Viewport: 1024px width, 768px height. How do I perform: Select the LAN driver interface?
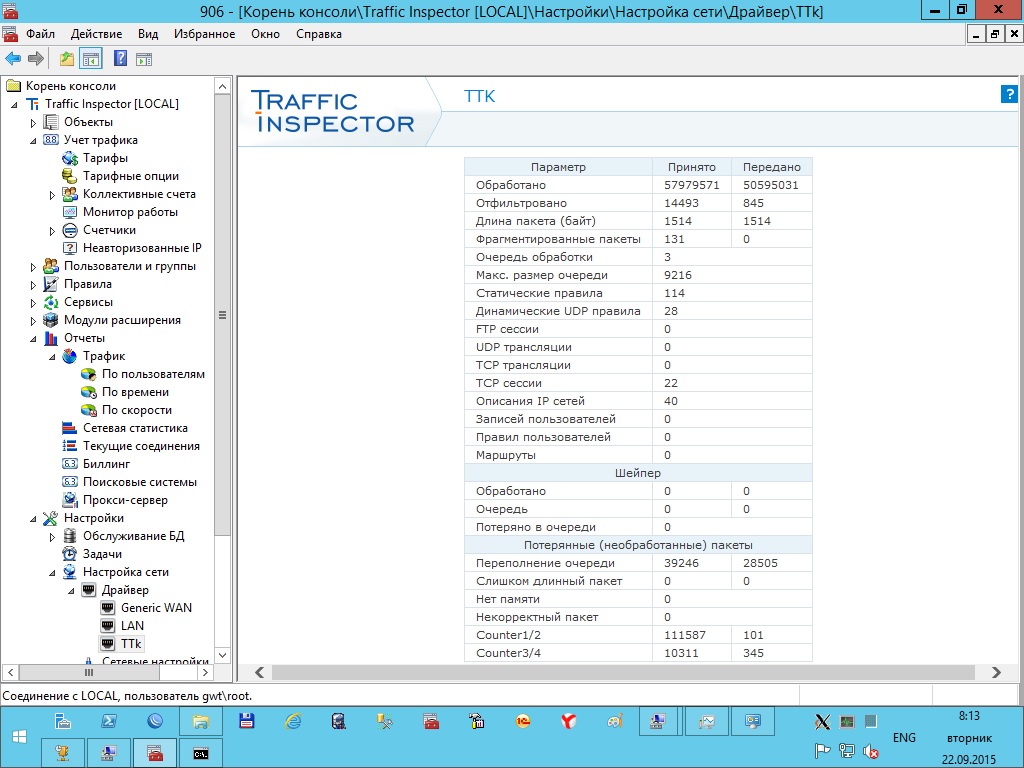(x=132, y=626)
